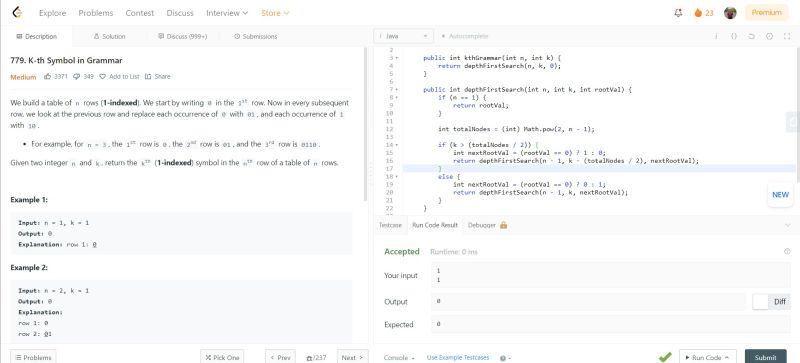The height and width of the screenshot is (363, 800).
Task: Click the help question mark near Console
Action: (x=503, y=358)
